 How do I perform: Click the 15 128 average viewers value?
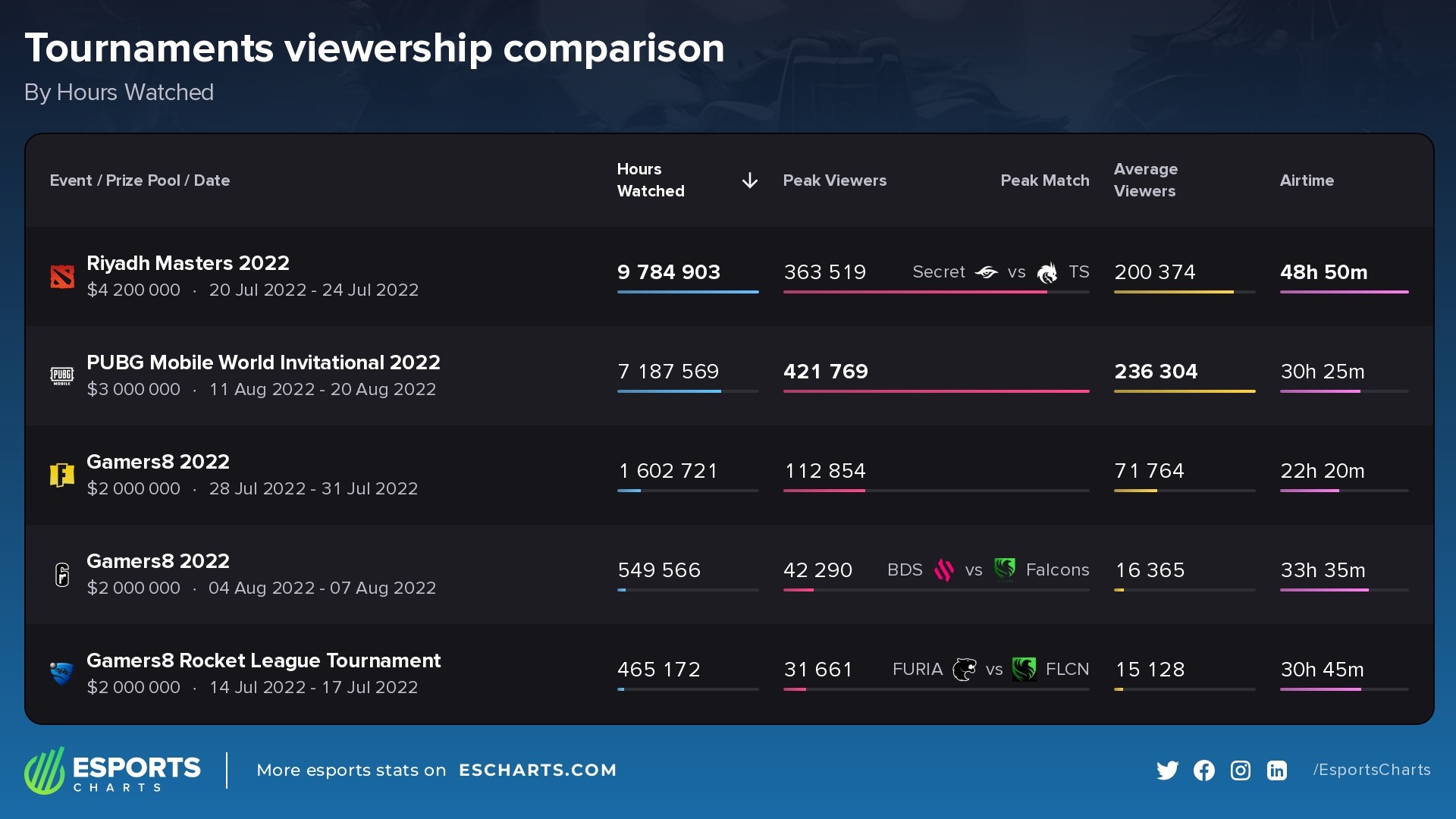coord(1150,670)
